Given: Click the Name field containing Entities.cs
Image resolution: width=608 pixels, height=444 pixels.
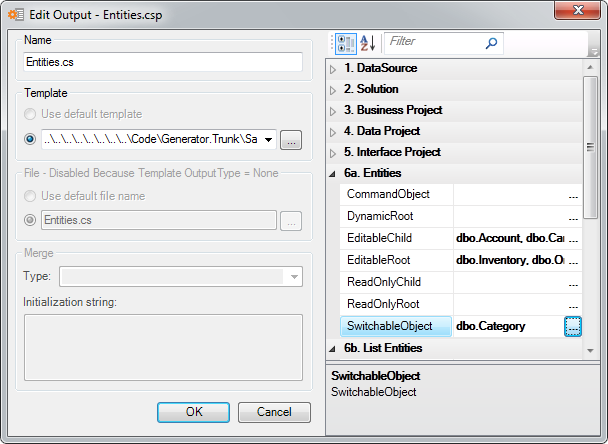Looking at the screenshot, I should (163, 62).
